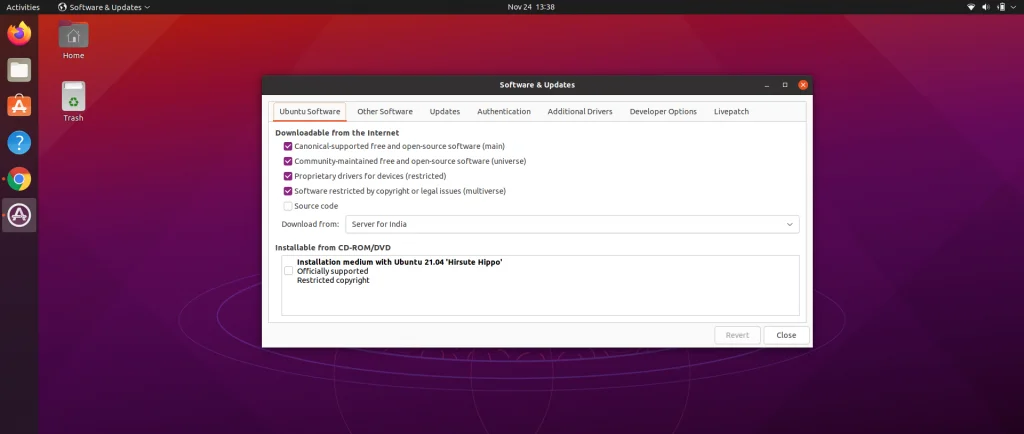Tick the Hirsute Hippo installation medium checkbox
This screenshot has width=1024, height=434.
(288, 271)
